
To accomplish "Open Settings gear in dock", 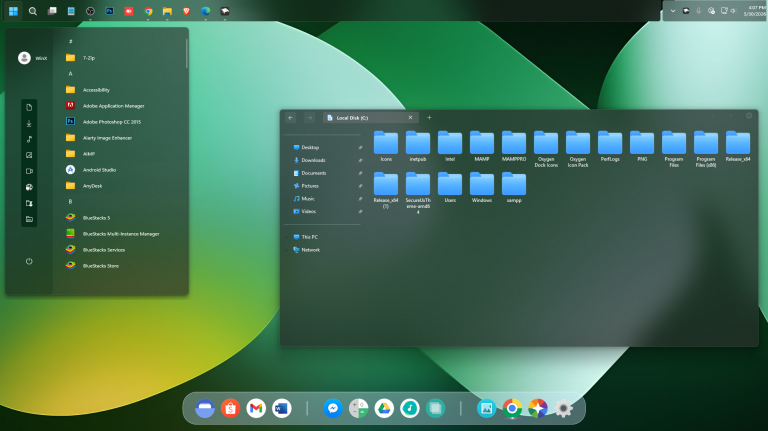I will (x=563, y=408).
